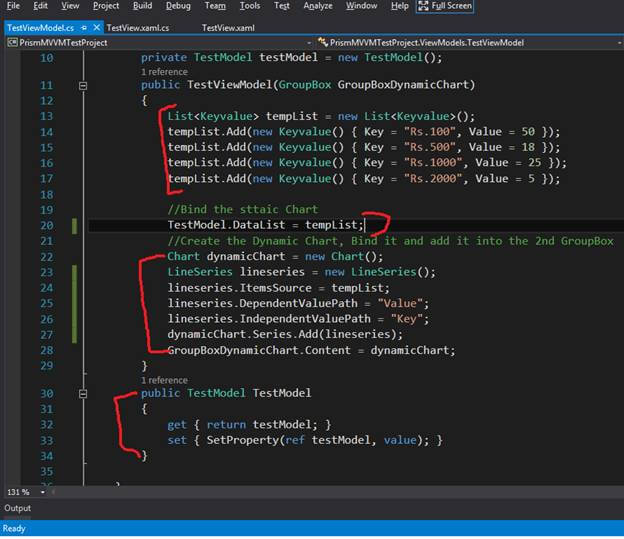The image size is (624, 539).
Task: Click line number 18 in the margin
Action: [x=47, y=195]
